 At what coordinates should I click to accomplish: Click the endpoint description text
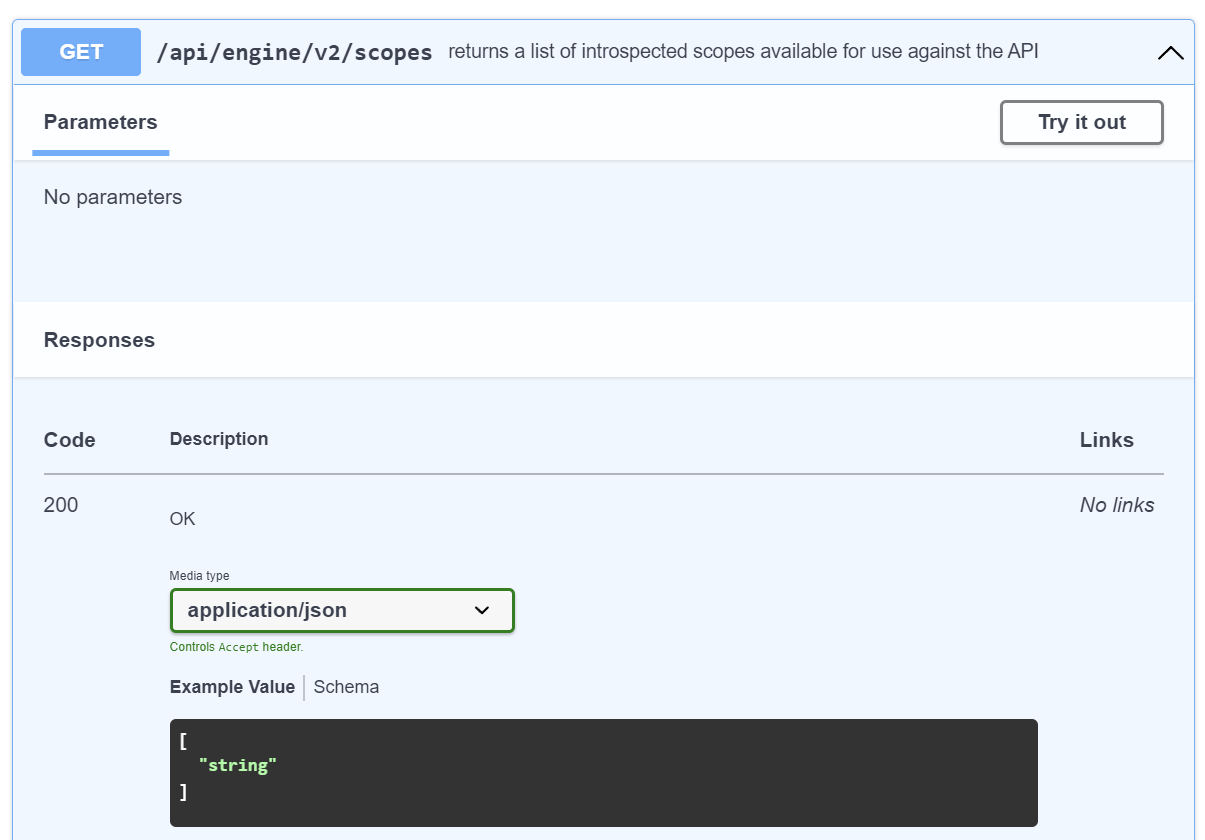(745, 51)
